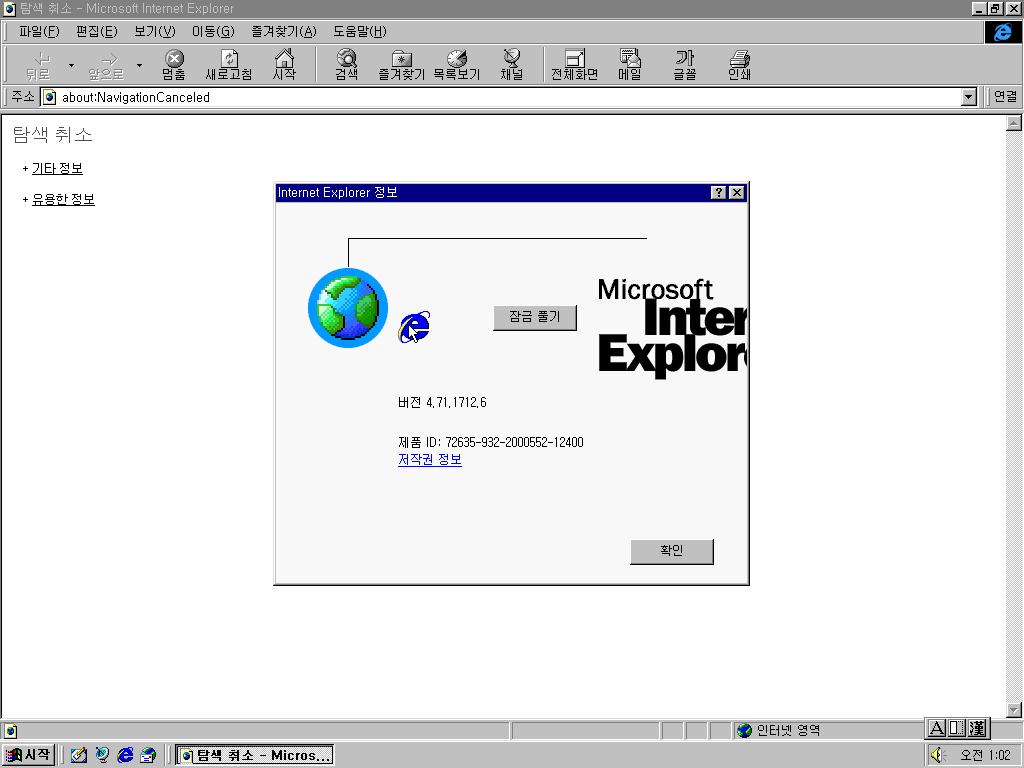
Task: Click the scrollbar up arrow
Action: click(x=1014, y=123)
